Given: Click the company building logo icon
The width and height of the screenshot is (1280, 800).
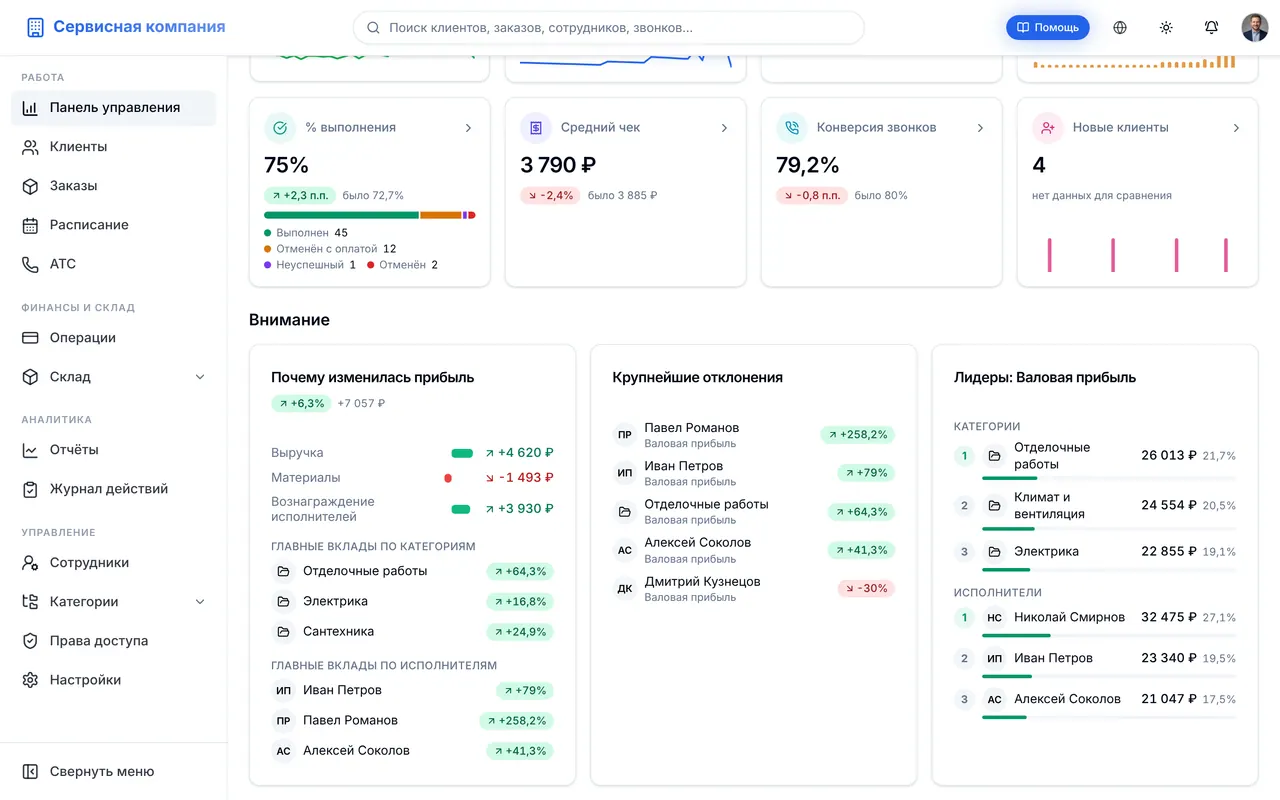Looking at the screenshot, I should point(35,28).
